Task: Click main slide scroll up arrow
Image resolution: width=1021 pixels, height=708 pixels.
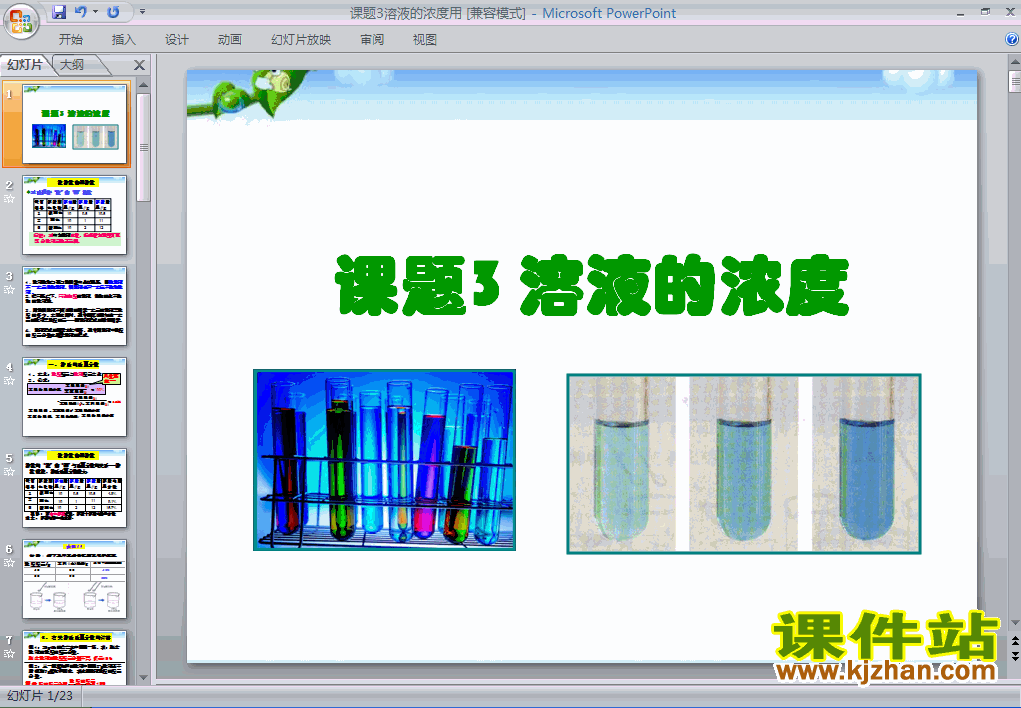Action: click(1014, 63)
